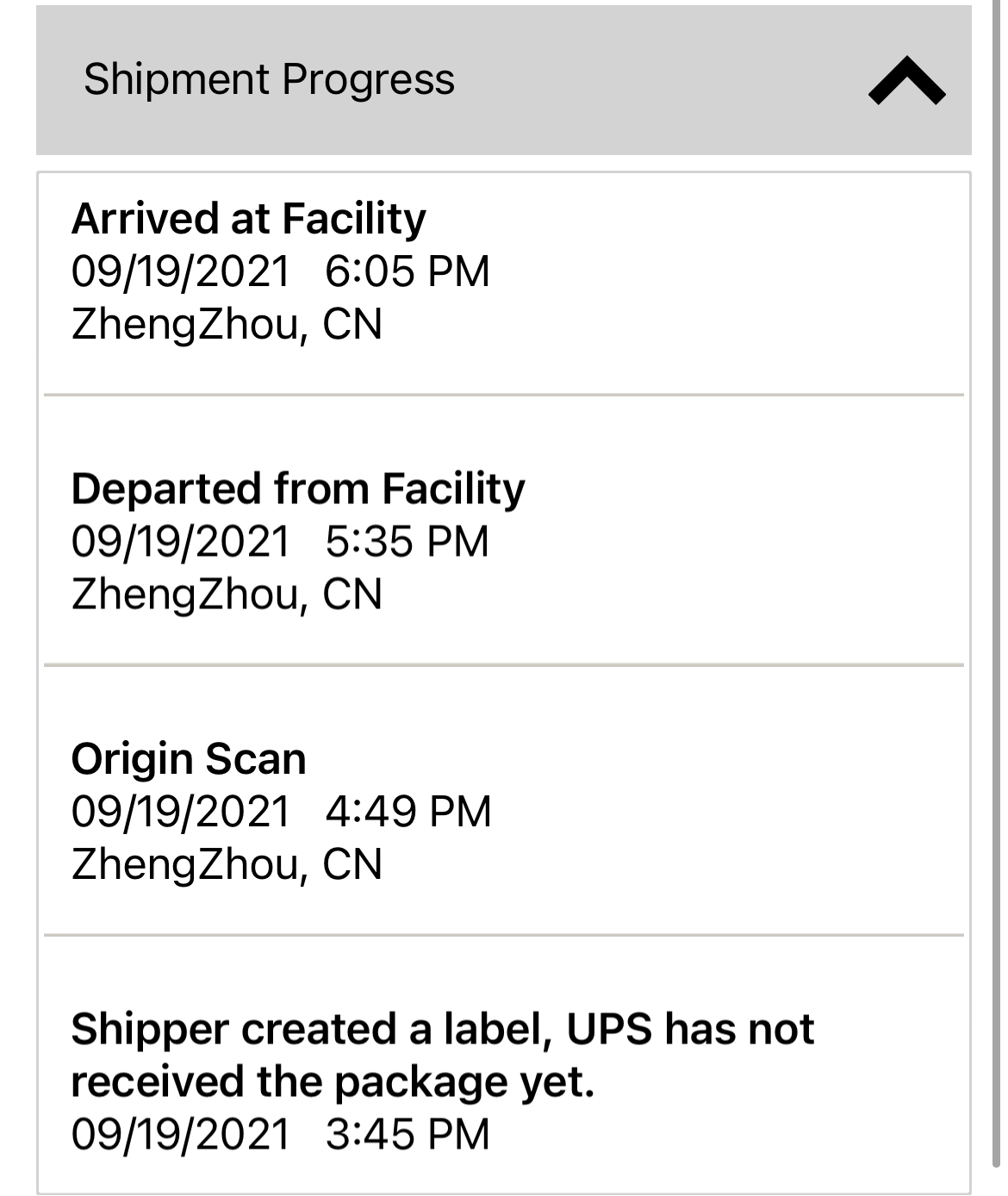Tap ZhengZhou, CN under Departed from Facility
Viewport: 1008px width, 1196px height.
coord(227,595)
